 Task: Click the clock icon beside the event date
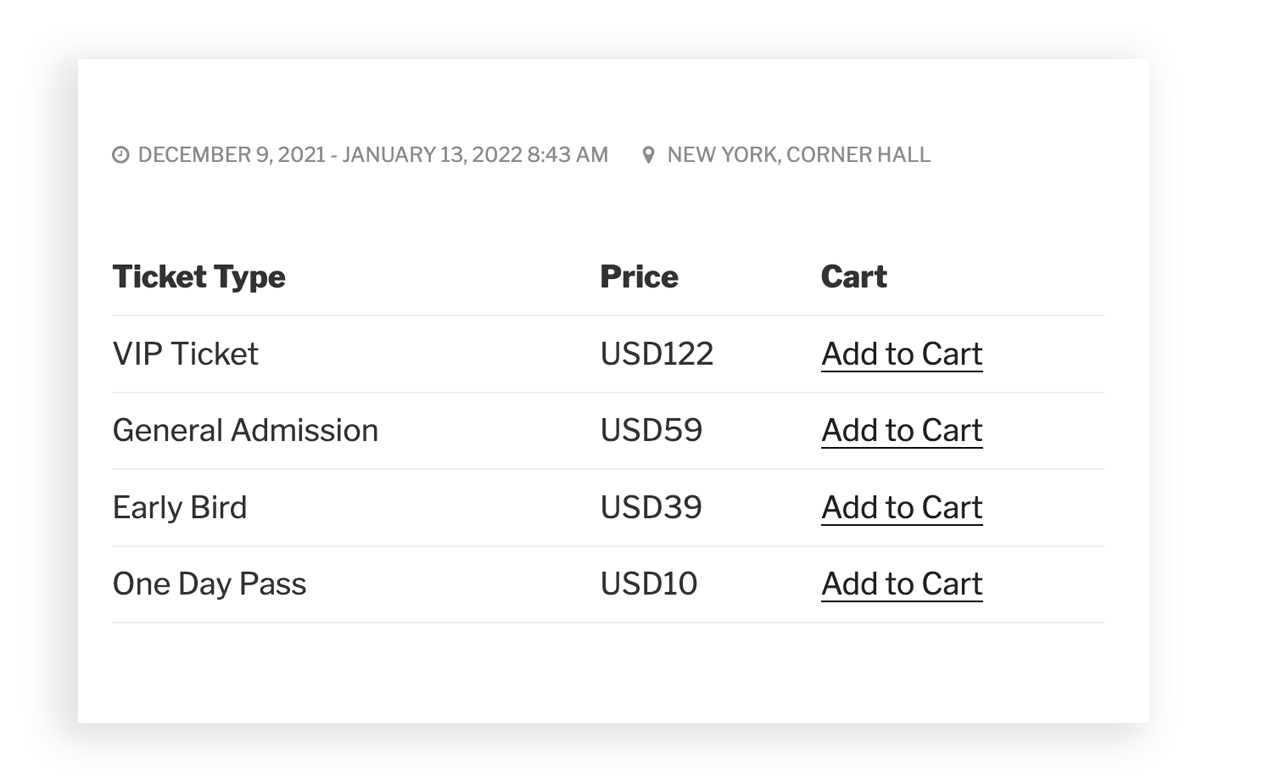click(x=121, y=156)
